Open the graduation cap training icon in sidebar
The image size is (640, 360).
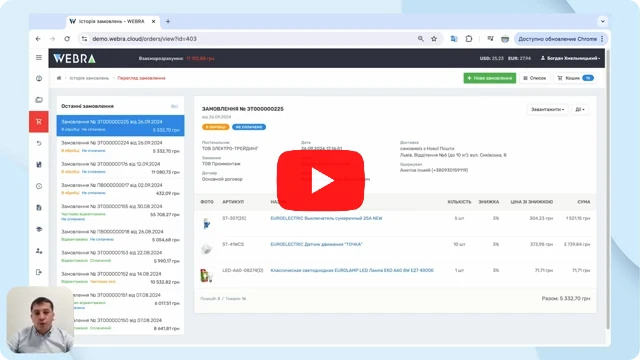click(x=39, y=229)
